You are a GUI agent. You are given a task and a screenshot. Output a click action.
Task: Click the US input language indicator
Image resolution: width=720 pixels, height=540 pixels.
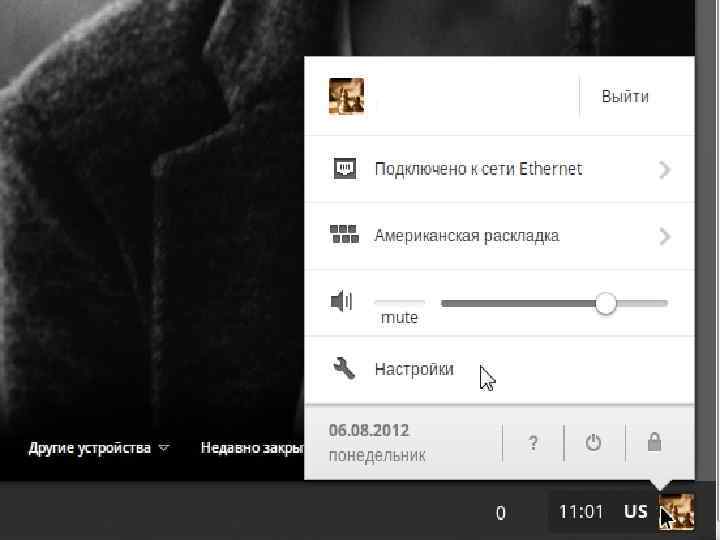[636, 512]
